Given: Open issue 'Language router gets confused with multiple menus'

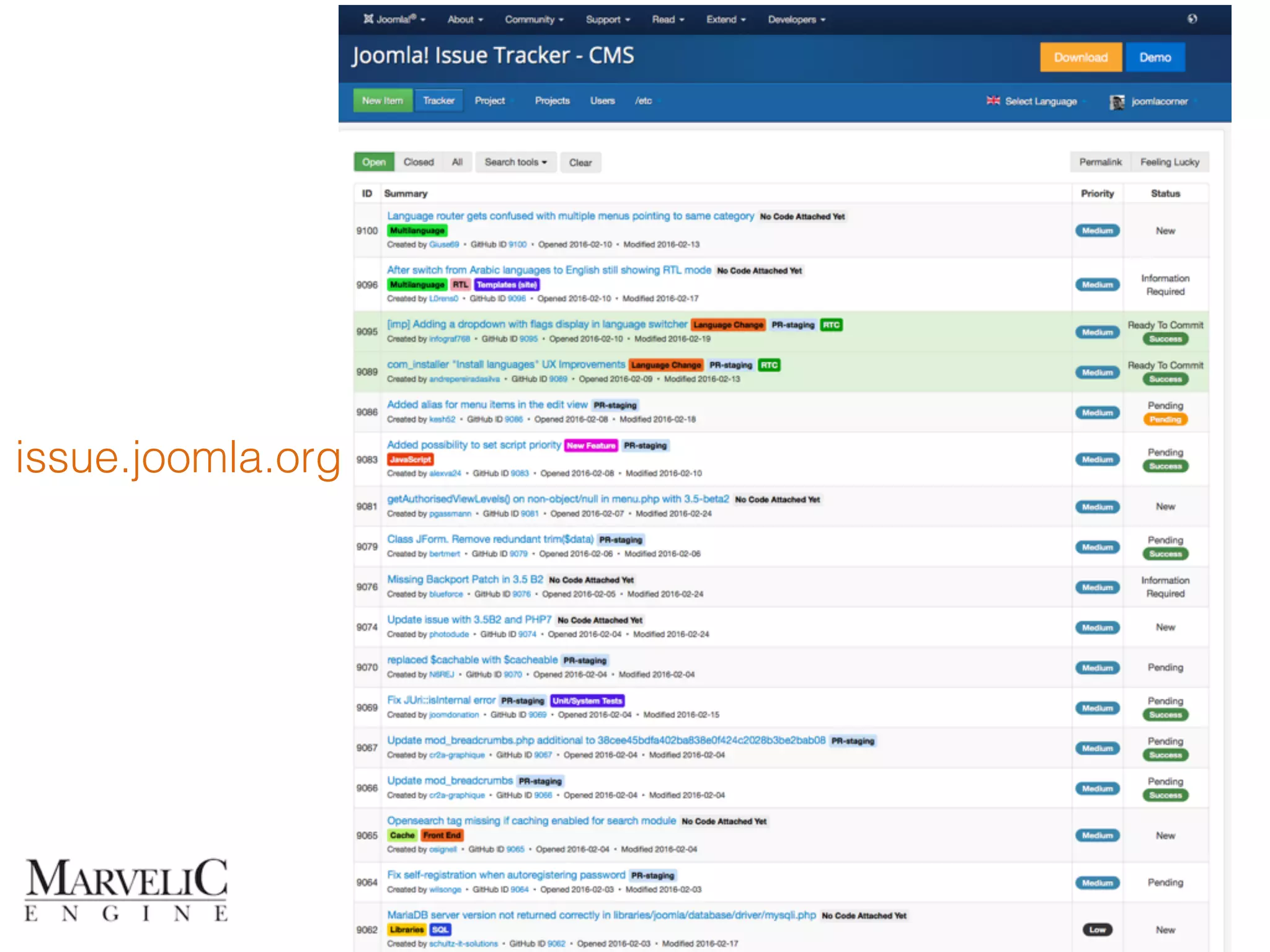Looking at the screenshot, I should pyautogui.click(x=571, y=216).
